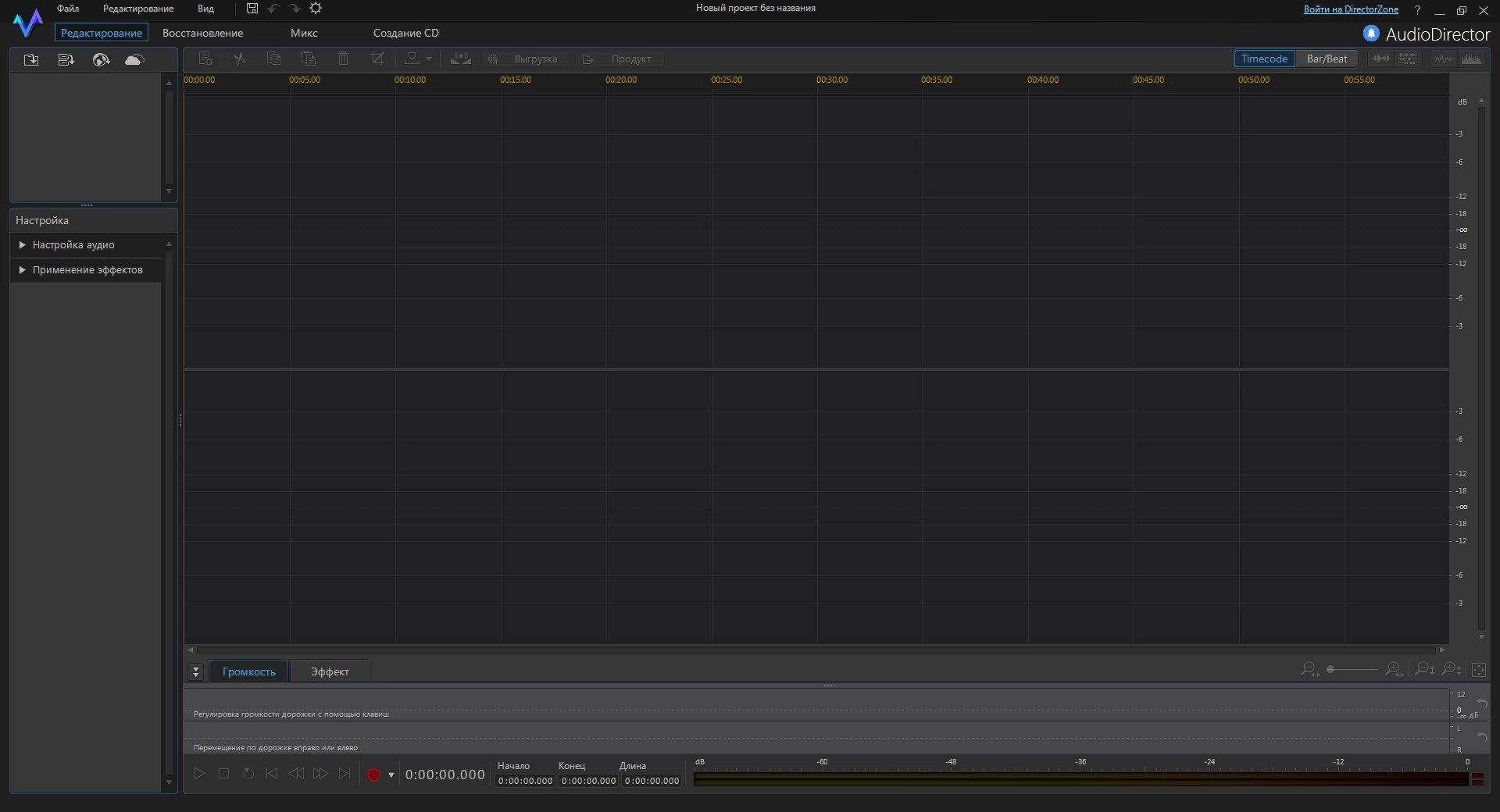
Task: Adjust the horizontal zoom slider
Action: (1352, 670)
